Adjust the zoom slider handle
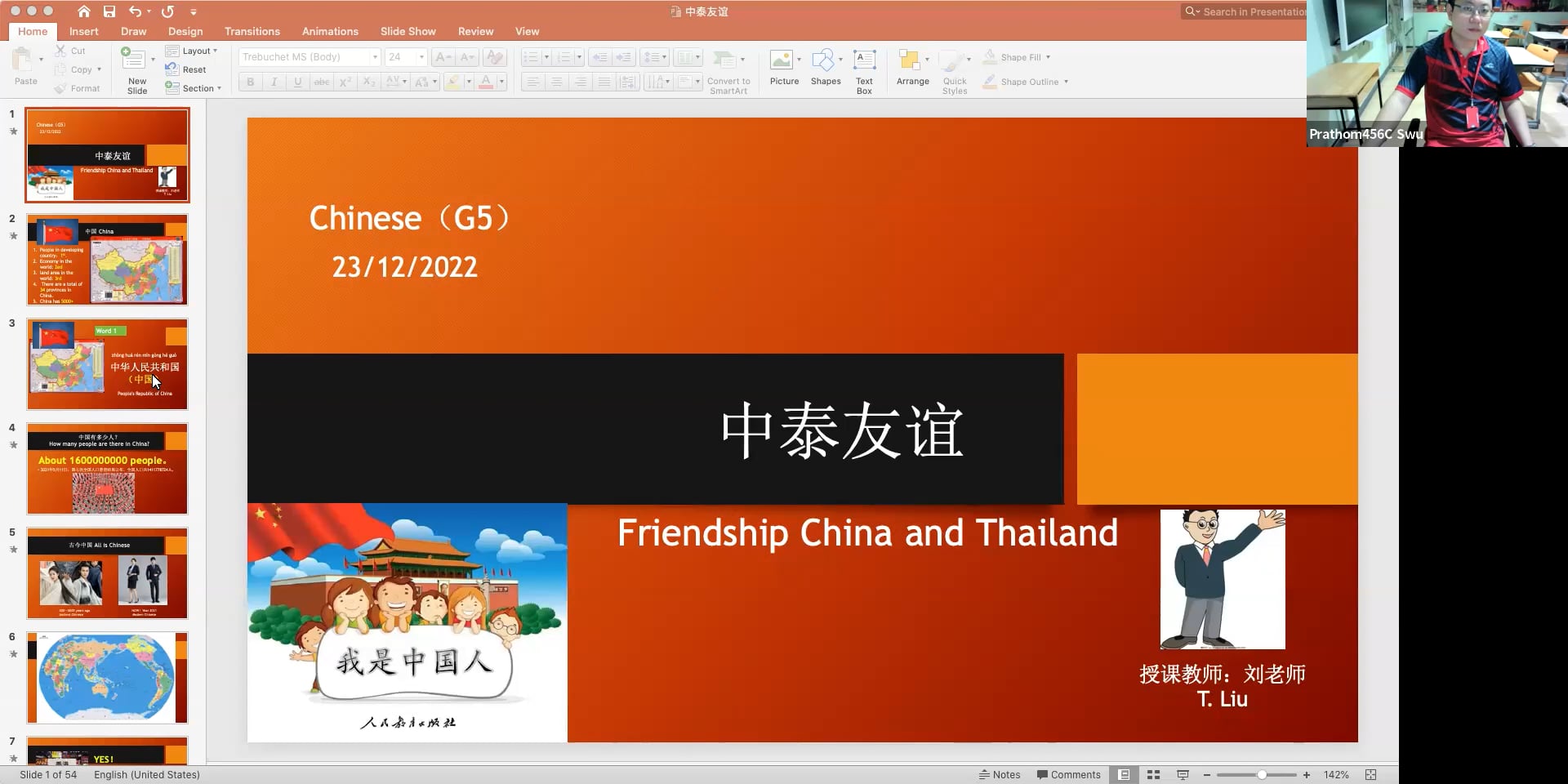1568x784 pixels. [1262, 774]
